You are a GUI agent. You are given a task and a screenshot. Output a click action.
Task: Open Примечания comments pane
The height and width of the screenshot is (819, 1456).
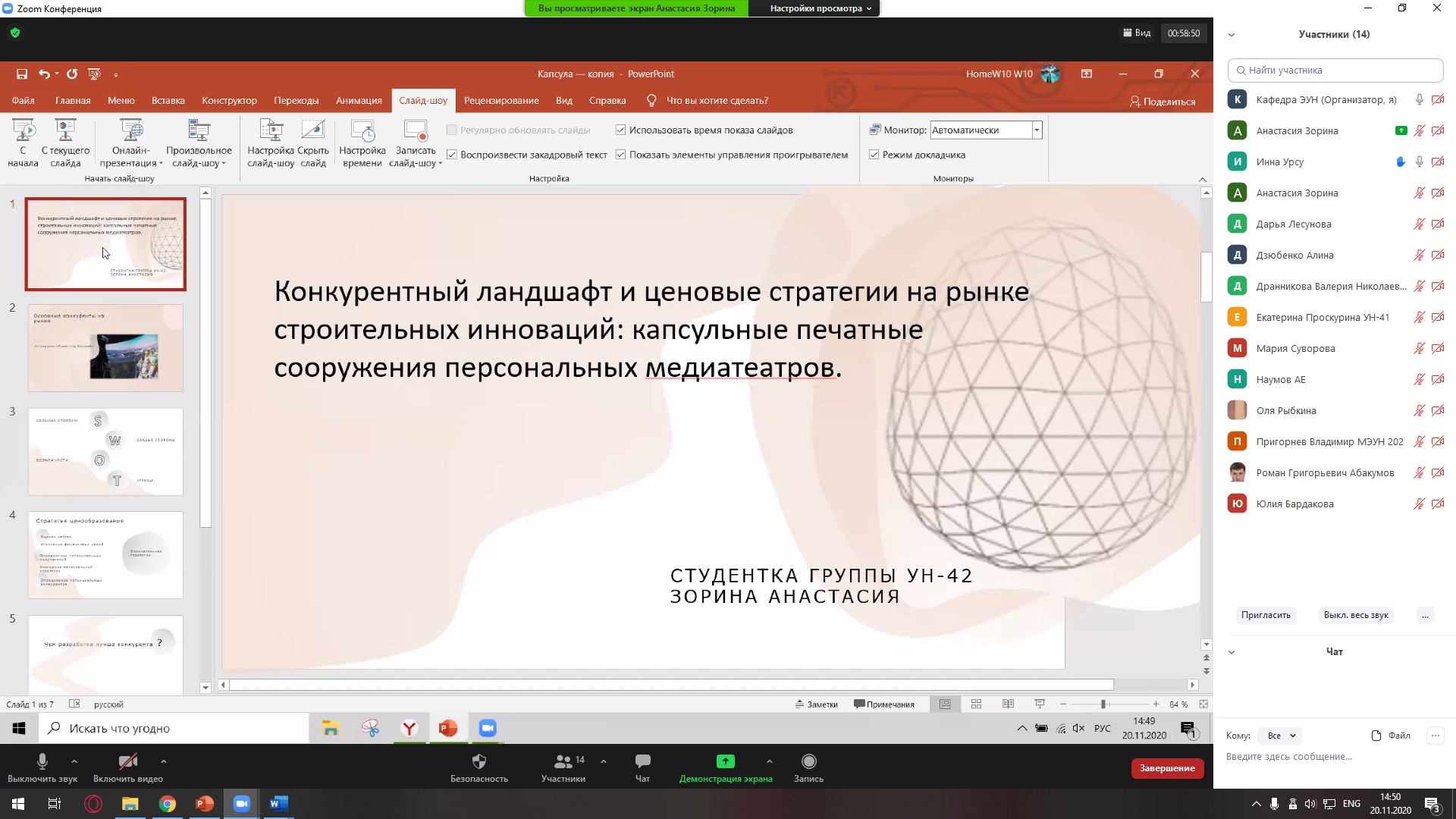(884, 704)
